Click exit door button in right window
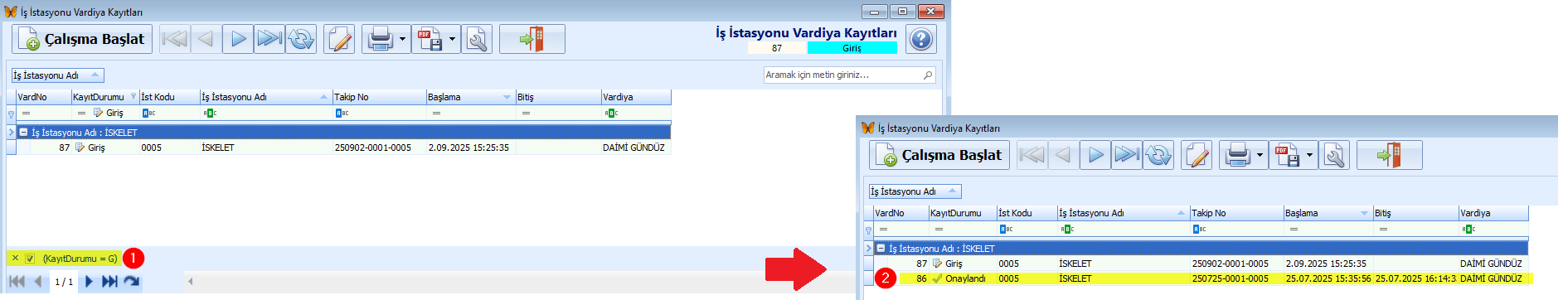Screen dimensions: 1568x300 (x=1389, y=155)
